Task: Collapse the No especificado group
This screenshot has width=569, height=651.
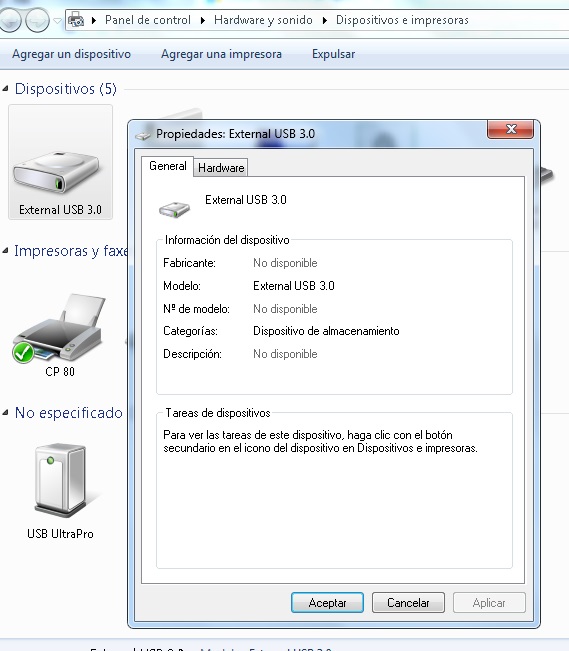Action: [x=5, y=412]
